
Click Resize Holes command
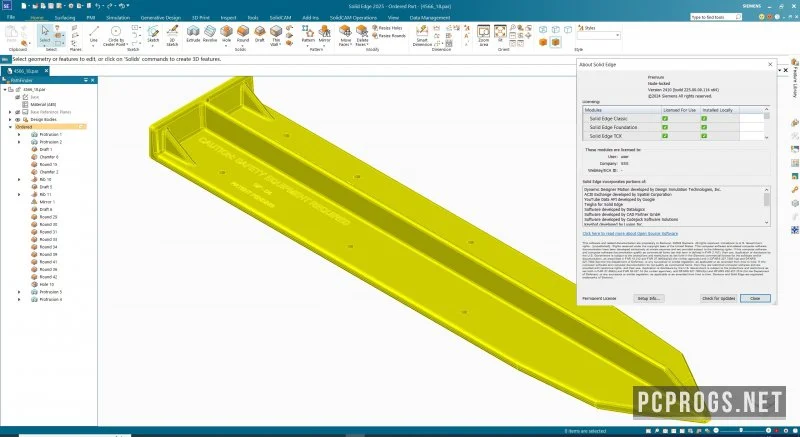pos(387,28)
